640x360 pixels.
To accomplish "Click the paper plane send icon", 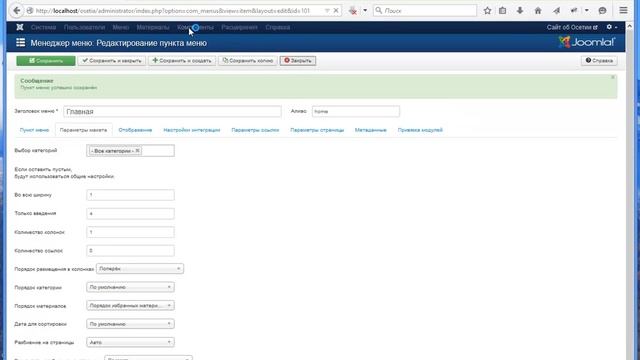I will [556, 11].
